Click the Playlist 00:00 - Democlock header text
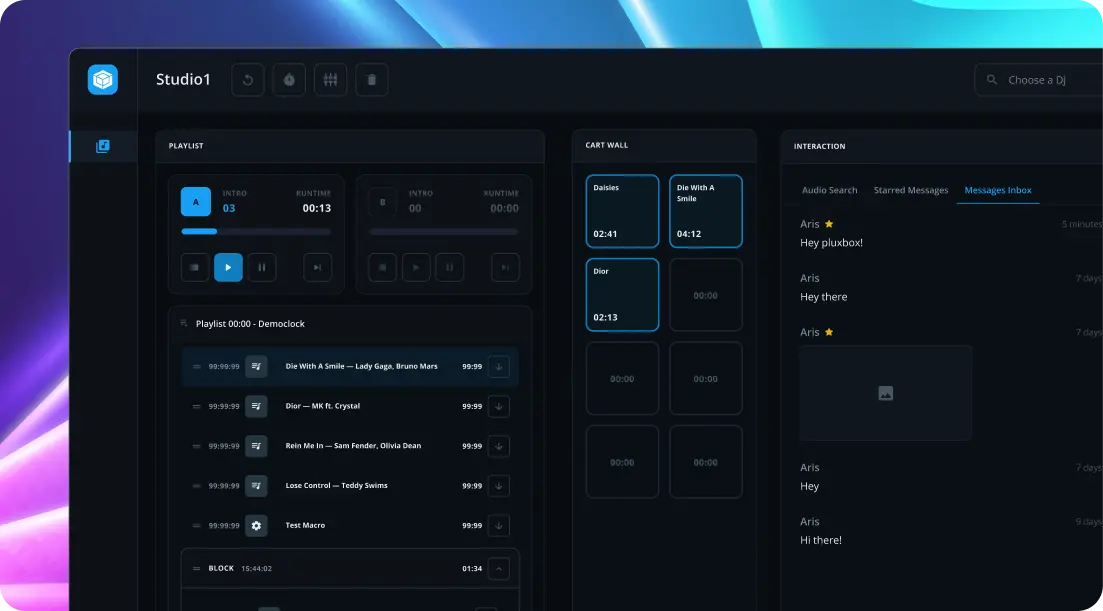The image size is (1103, 611). 250,323
